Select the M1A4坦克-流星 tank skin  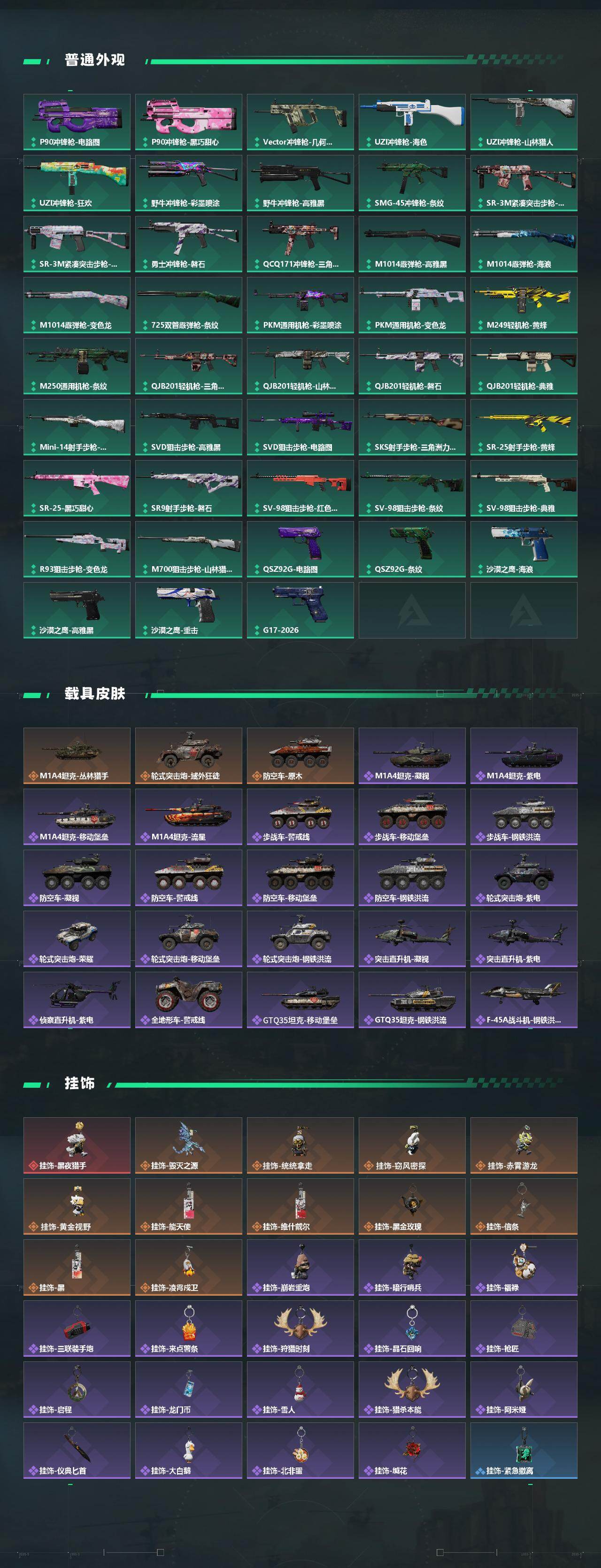coord(189,816)
